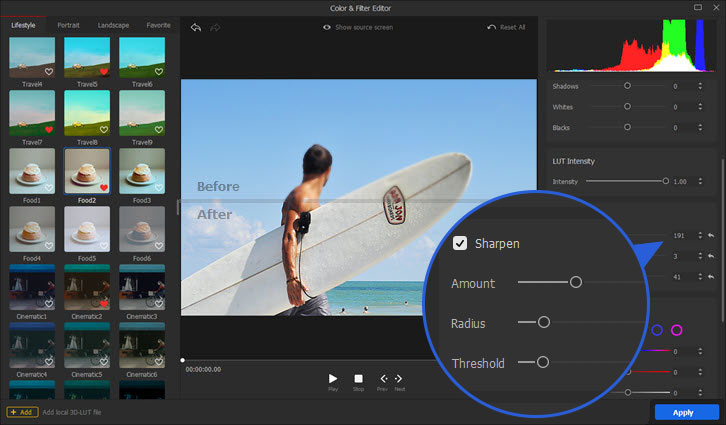Jump to the next frame with Next
Image resolution: width=726 pixels, height=425 pixels.
(399, 379)
